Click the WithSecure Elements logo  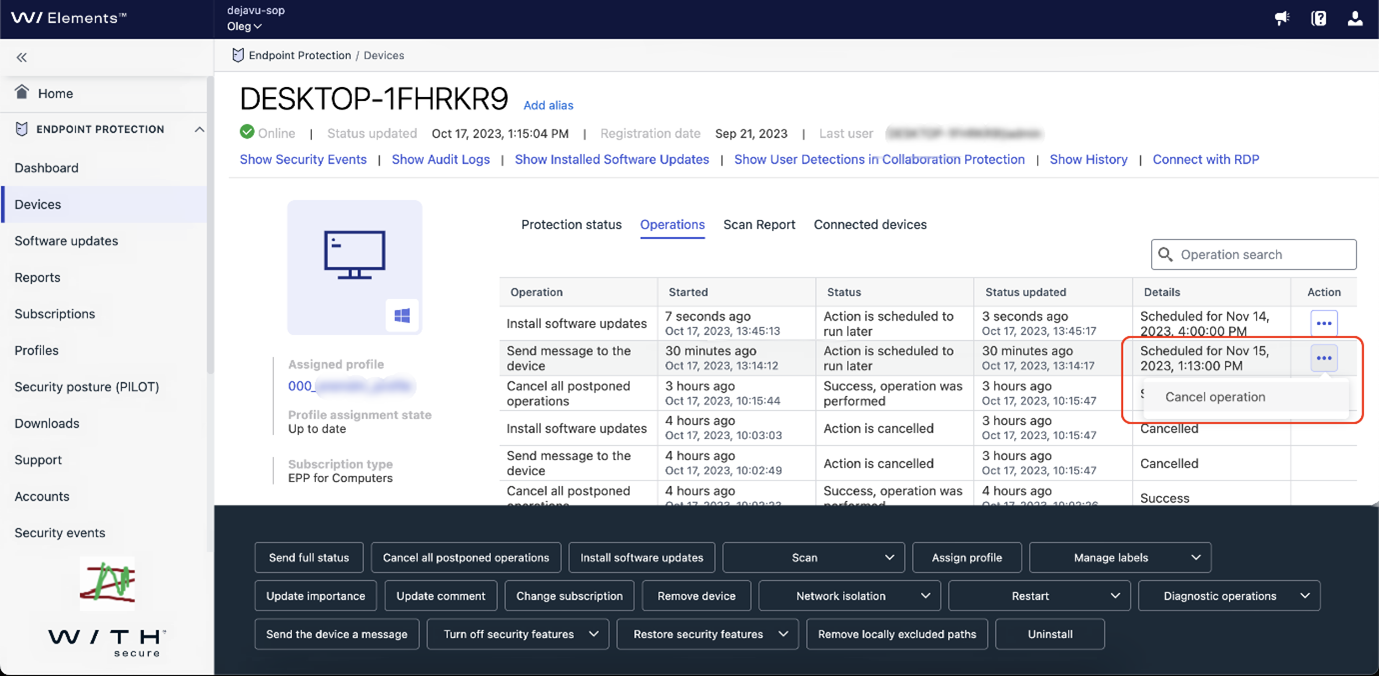click(x=68, y=18)
